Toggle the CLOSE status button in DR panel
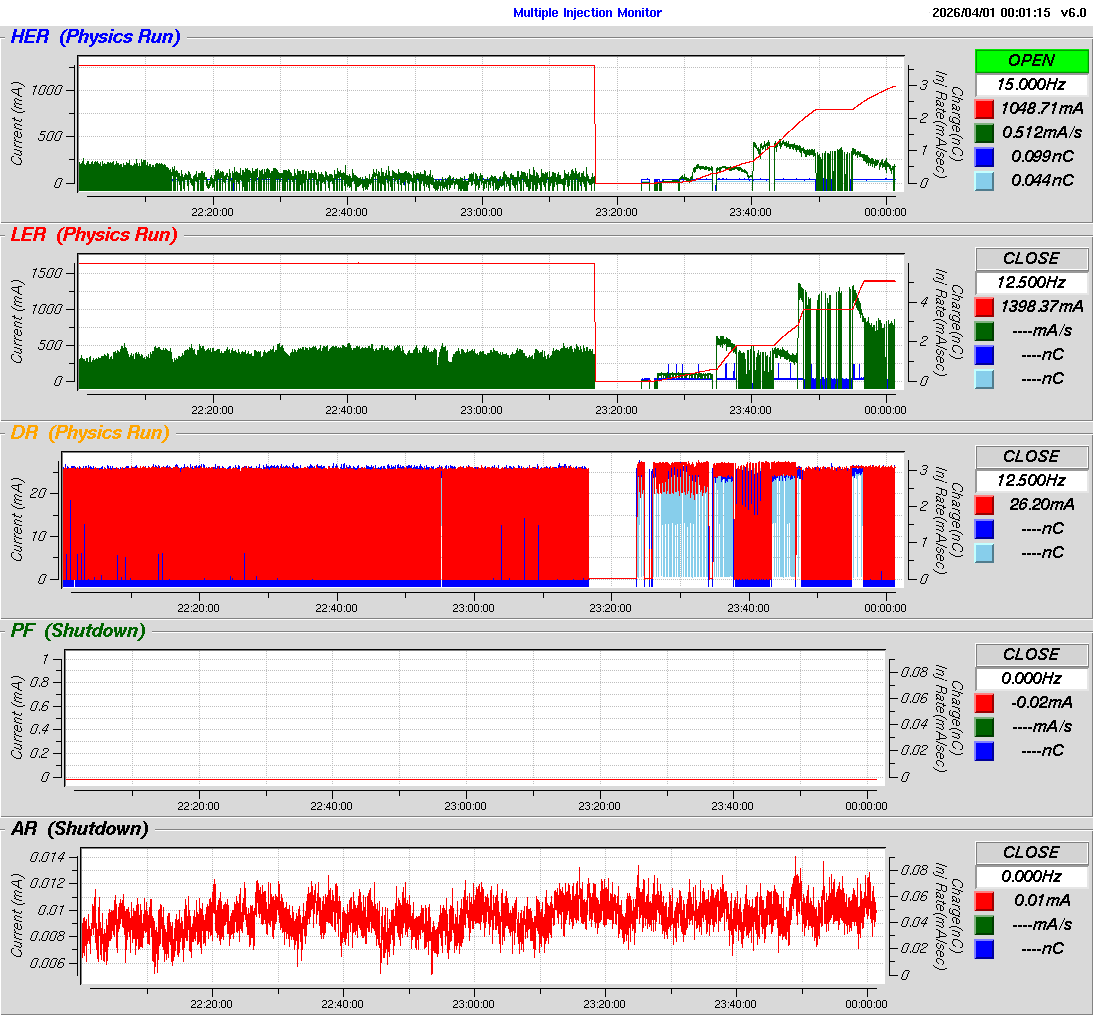 (1031, 456)
